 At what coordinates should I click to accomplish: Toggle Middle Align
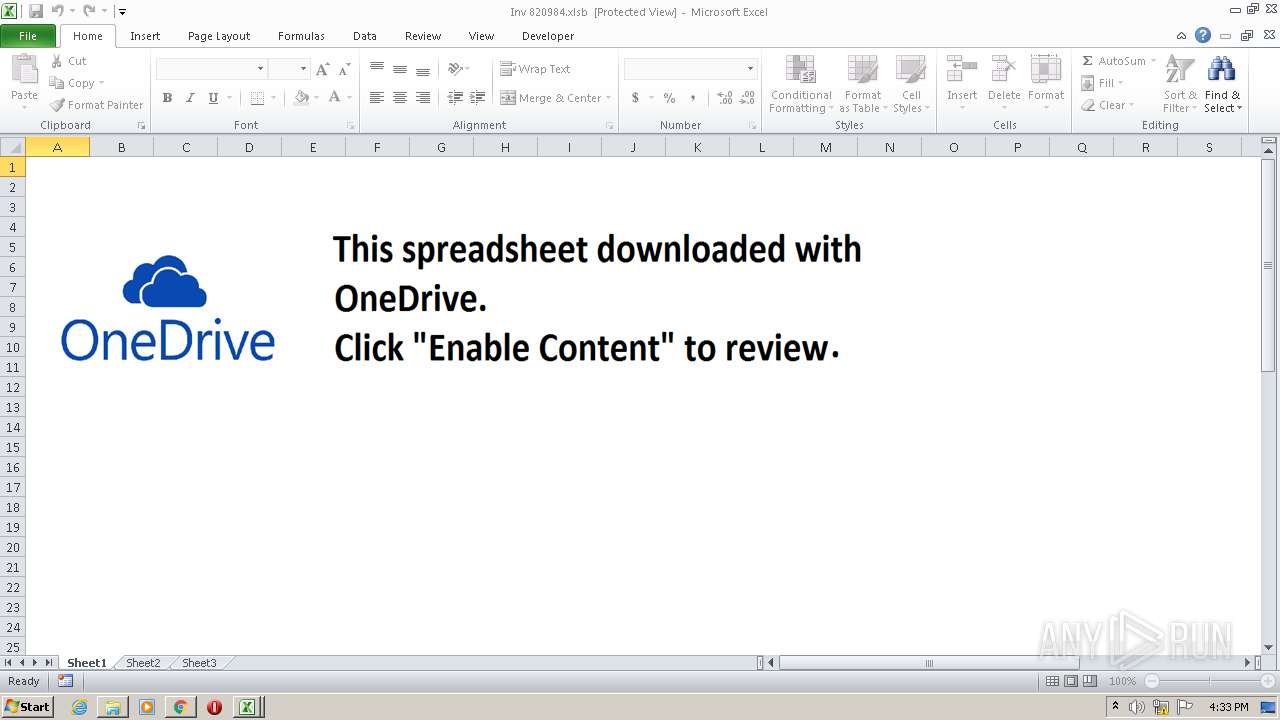pyautogui.click(x=400, y=69)
